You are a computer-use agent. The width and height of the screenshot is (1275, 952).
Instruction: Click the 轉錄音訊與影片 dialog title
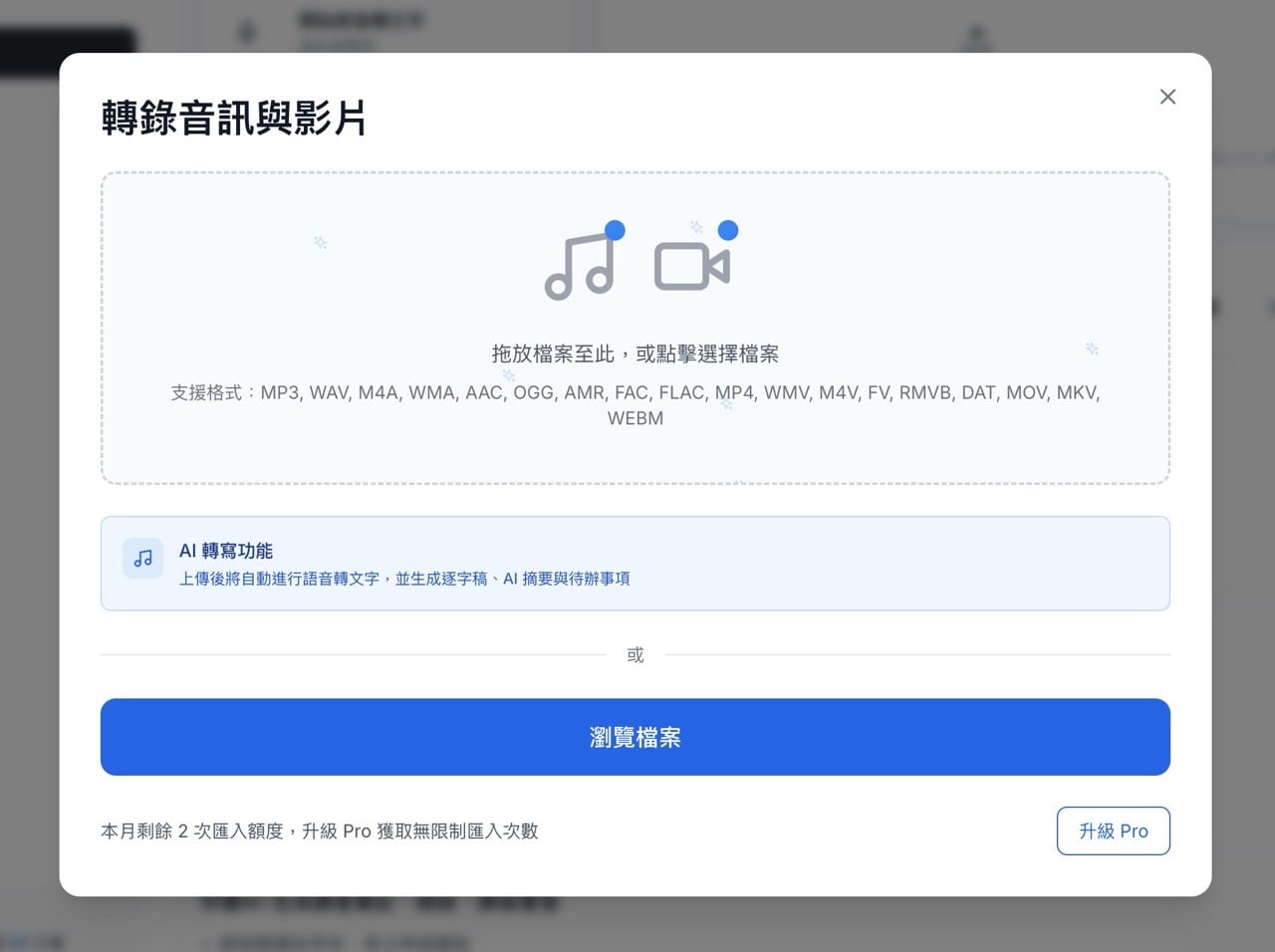coord(232,119)
